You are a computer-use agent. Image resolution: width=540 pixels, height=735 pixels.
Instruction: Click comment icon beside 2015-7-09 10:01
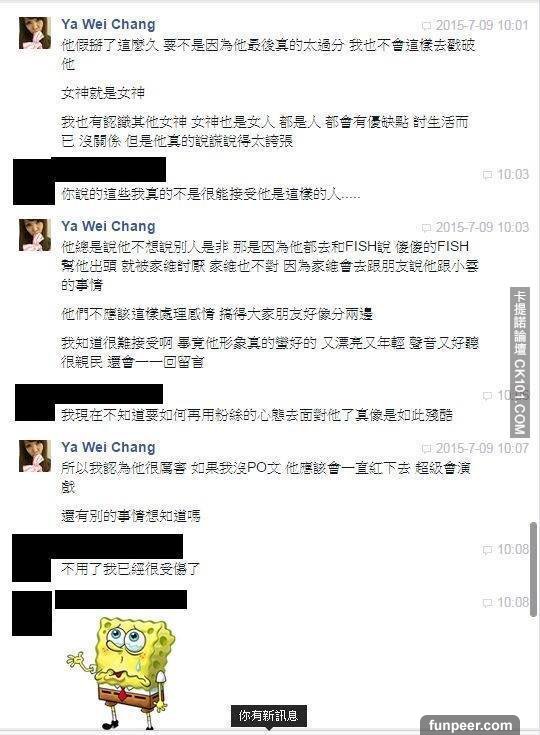point(427,26)
